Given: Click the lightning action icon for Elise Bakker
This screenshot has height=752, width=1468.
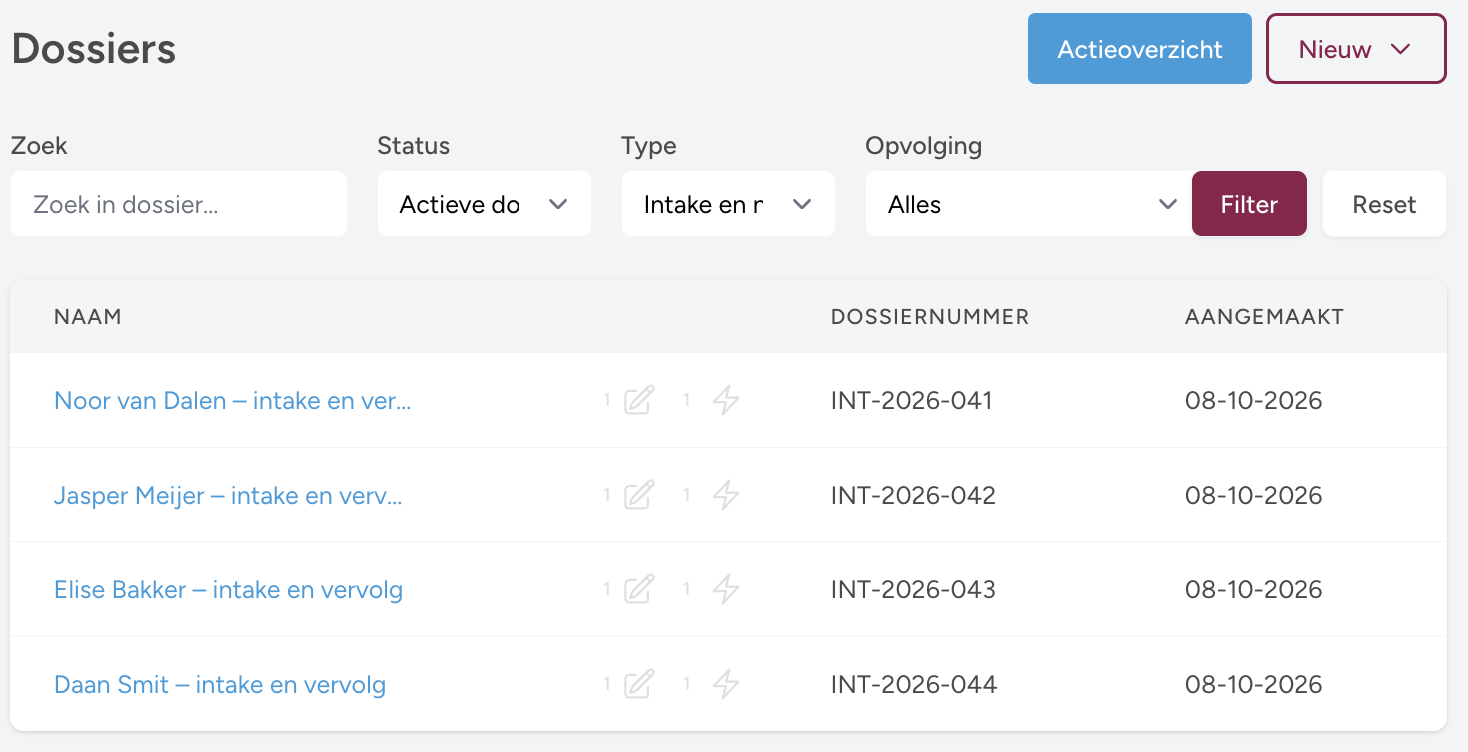Looking at the screenshot, I should (x=726, y=589).
